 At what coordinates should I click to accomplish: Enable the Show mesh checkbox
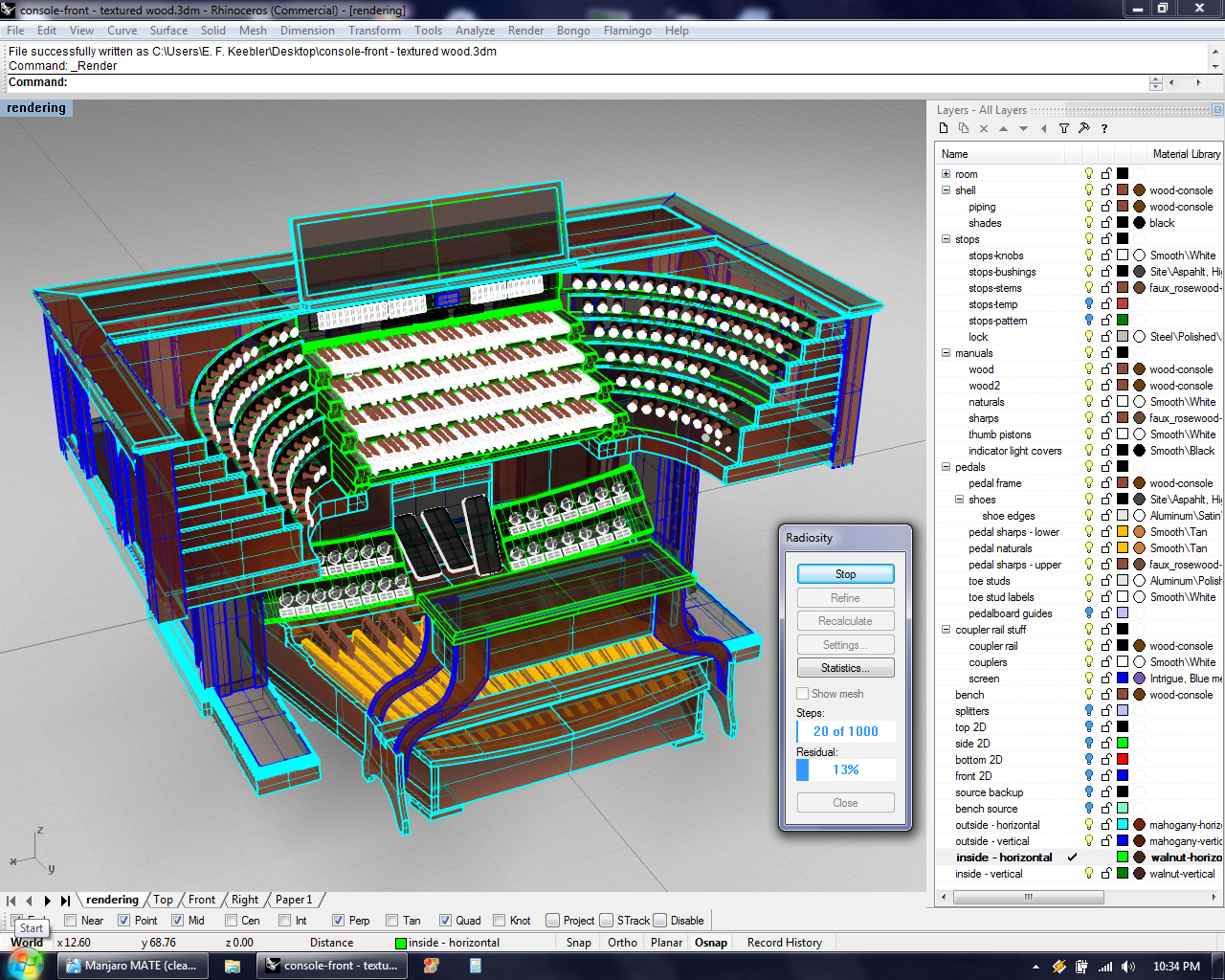point(803,694)
